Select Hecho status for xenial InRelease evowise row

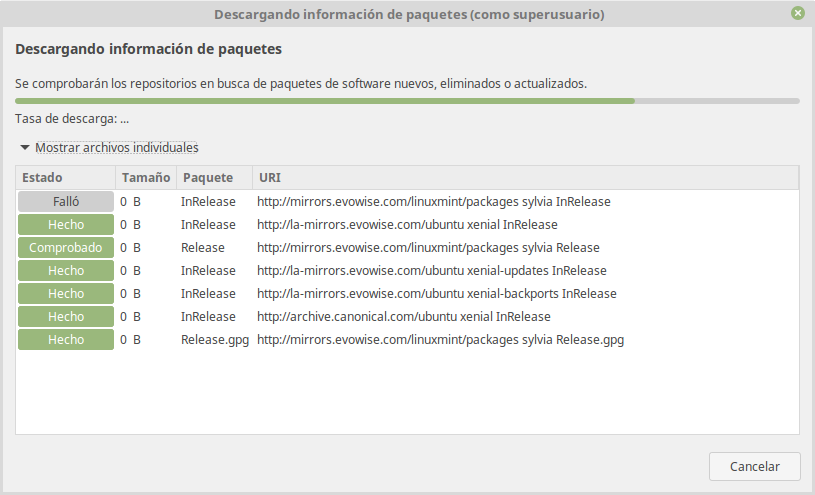click(66, 225)
